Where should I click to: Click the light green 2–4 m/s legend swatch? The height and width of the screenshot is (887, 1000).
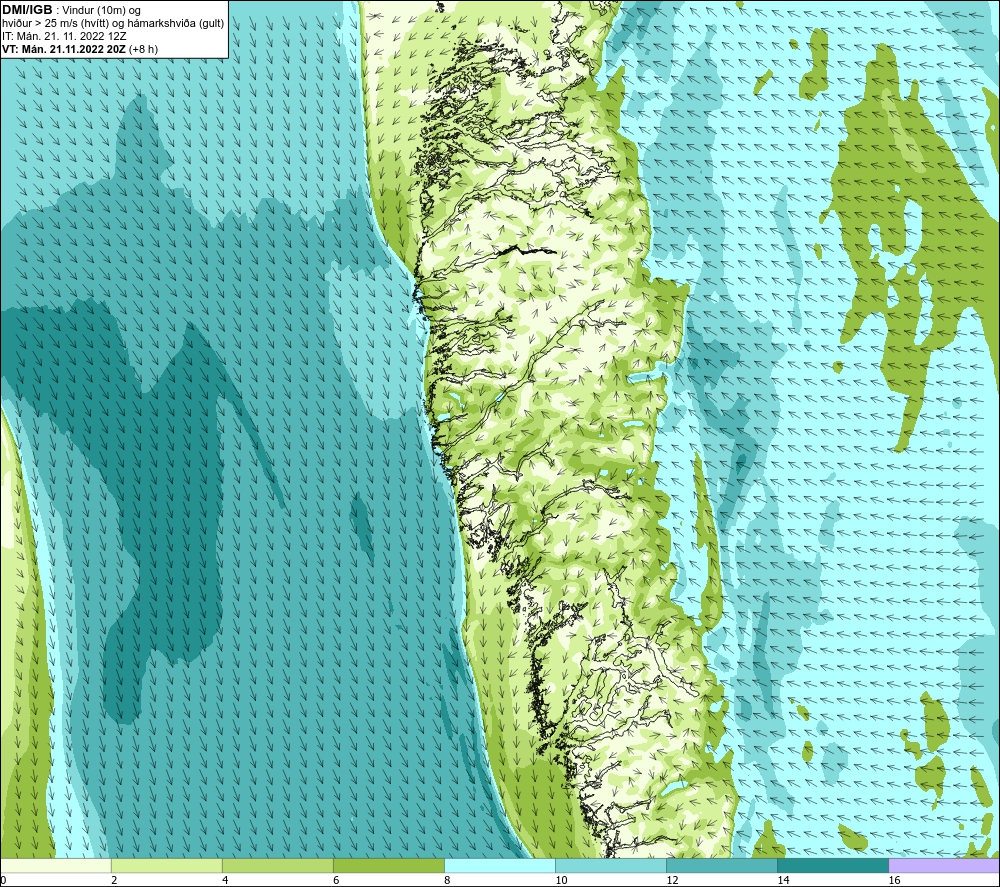[166, 865]
